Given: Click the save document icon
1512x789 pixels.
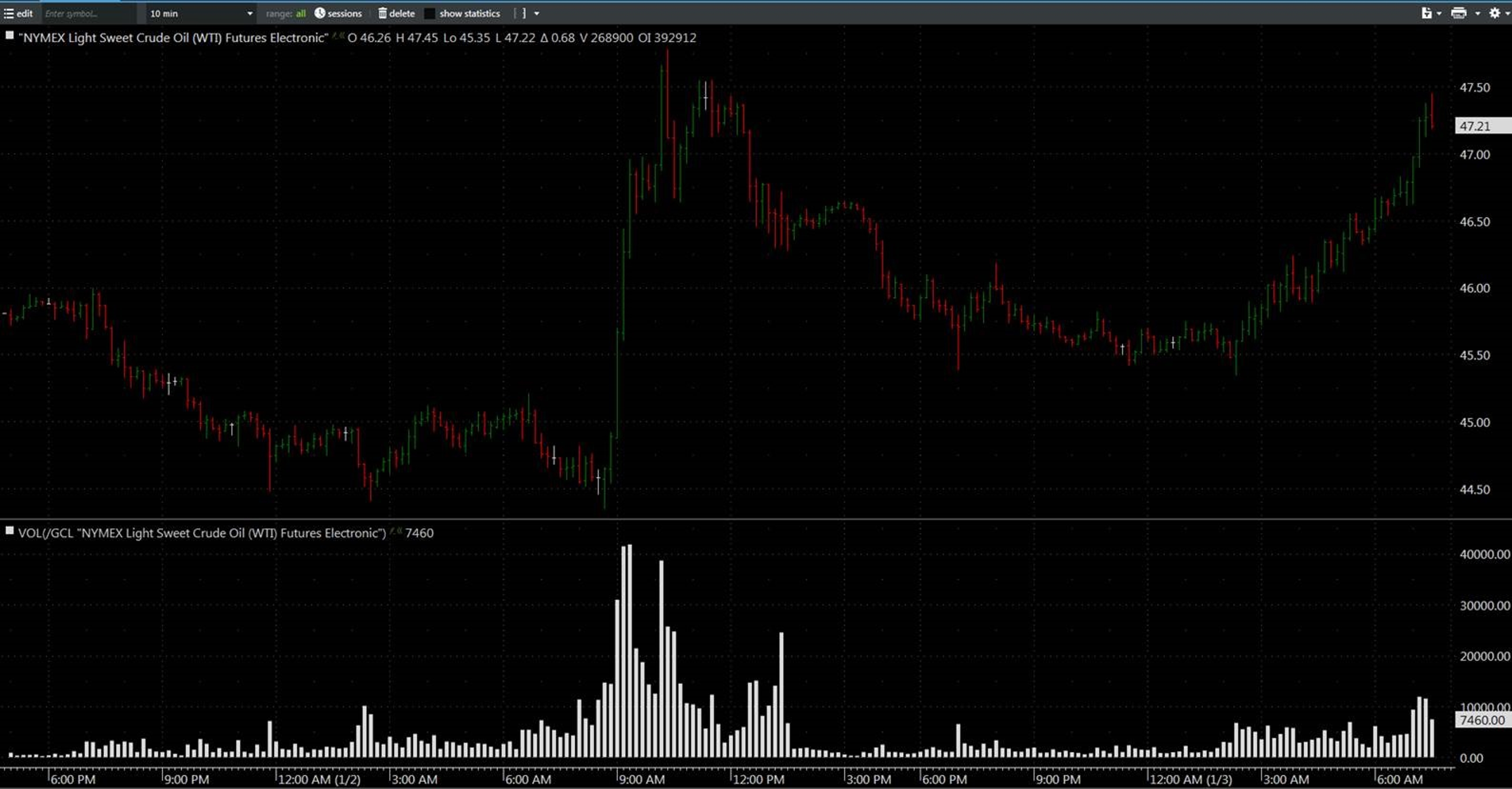Looking at the screenshot, I should tap(1426, 13).
